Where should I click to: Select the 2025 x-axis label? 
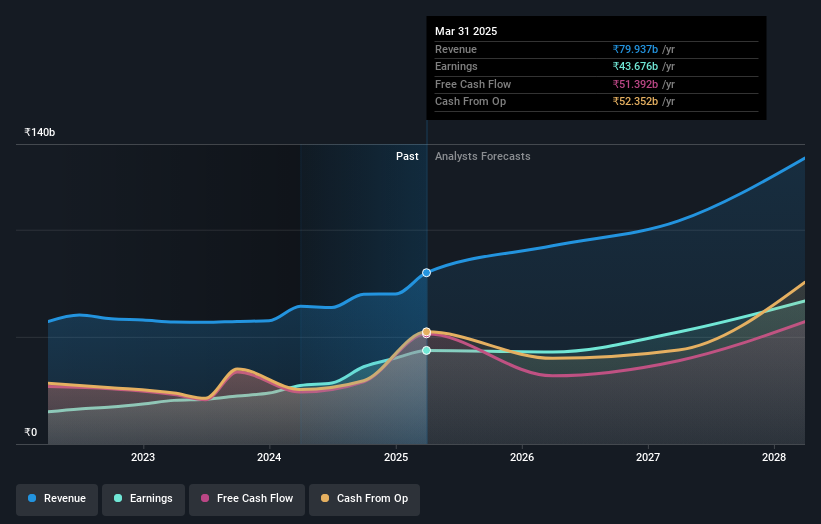pyautogui.click(x=396, y=457)
